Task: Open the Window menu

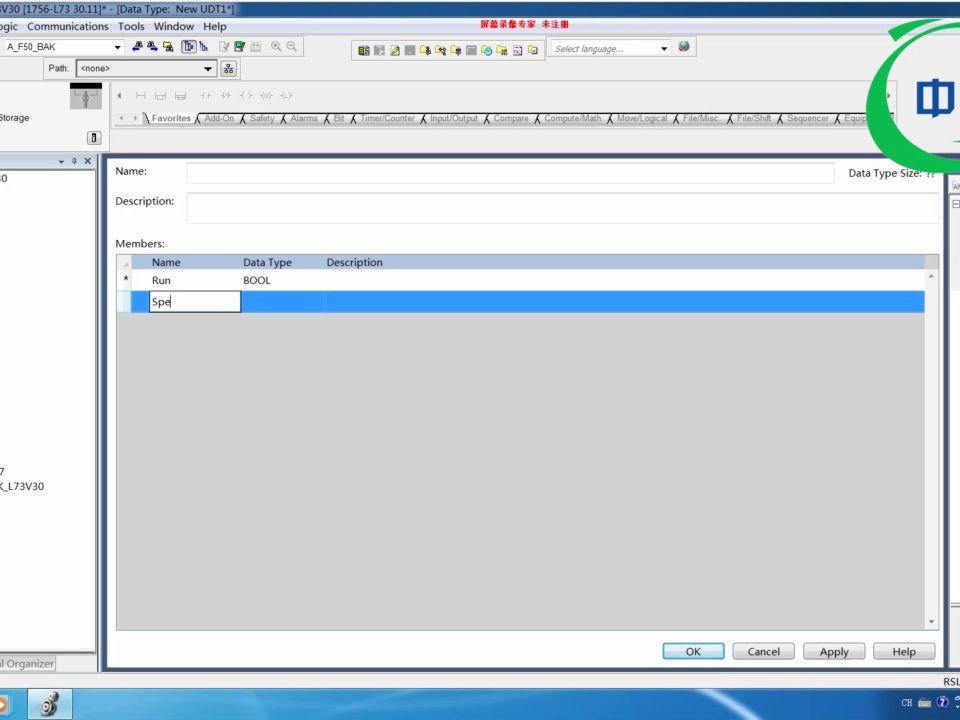Action: [x=174, y=26]
